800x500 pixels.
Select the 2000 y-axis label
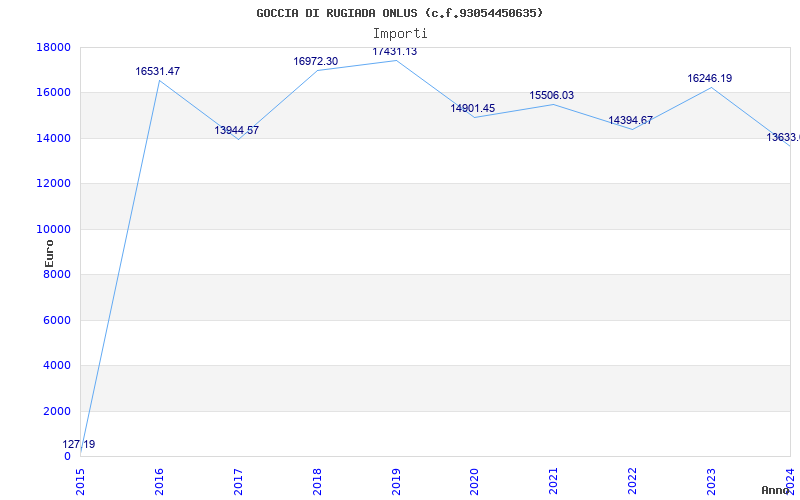57,411
